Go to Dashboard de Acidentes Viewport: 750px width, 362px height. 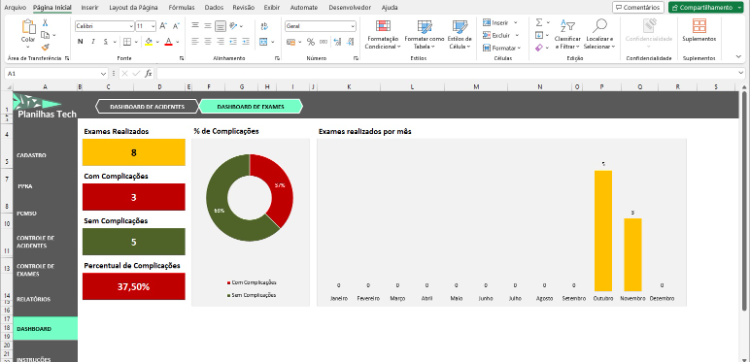point(147,107)
